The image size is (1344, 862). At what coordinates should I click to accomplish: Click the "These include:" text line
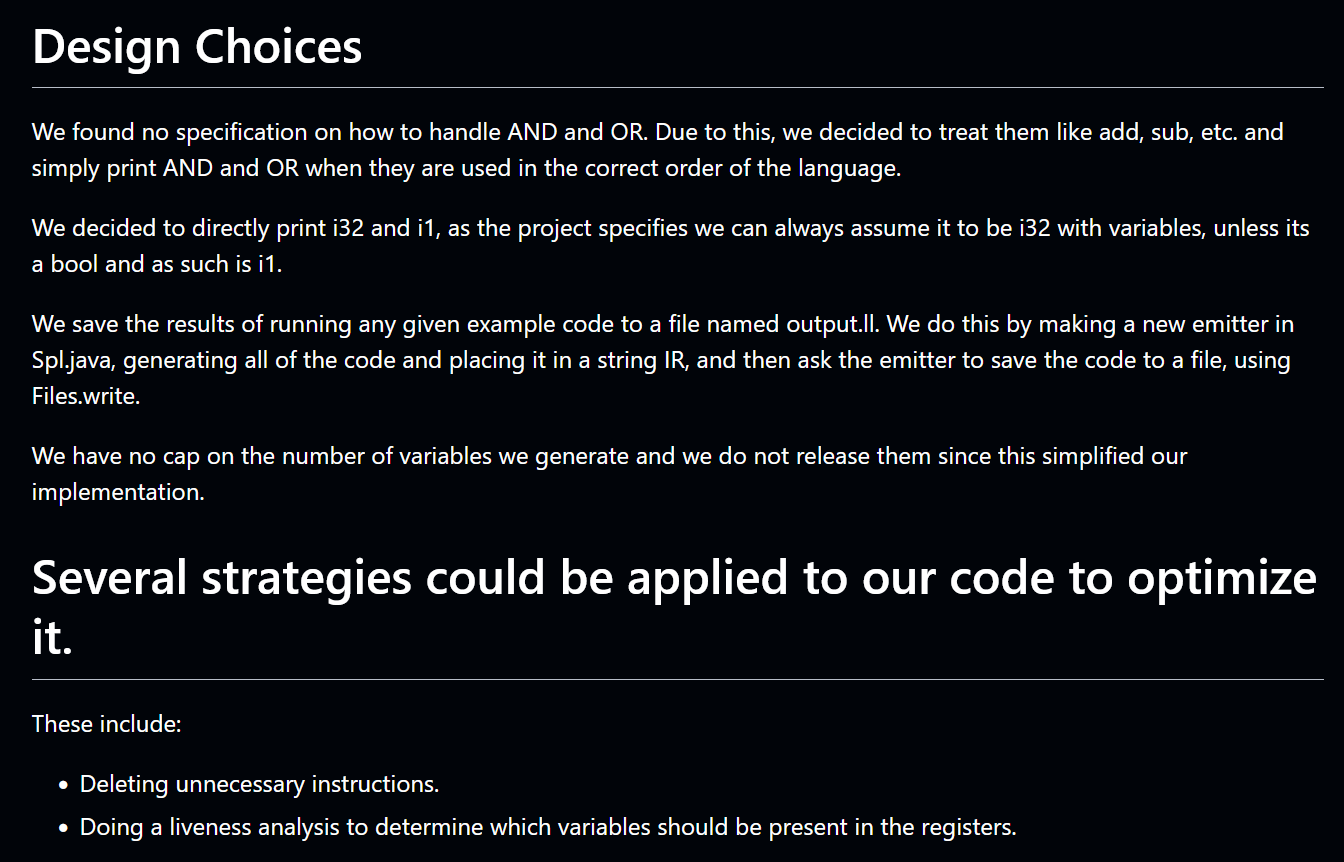[x=106, y=724]
